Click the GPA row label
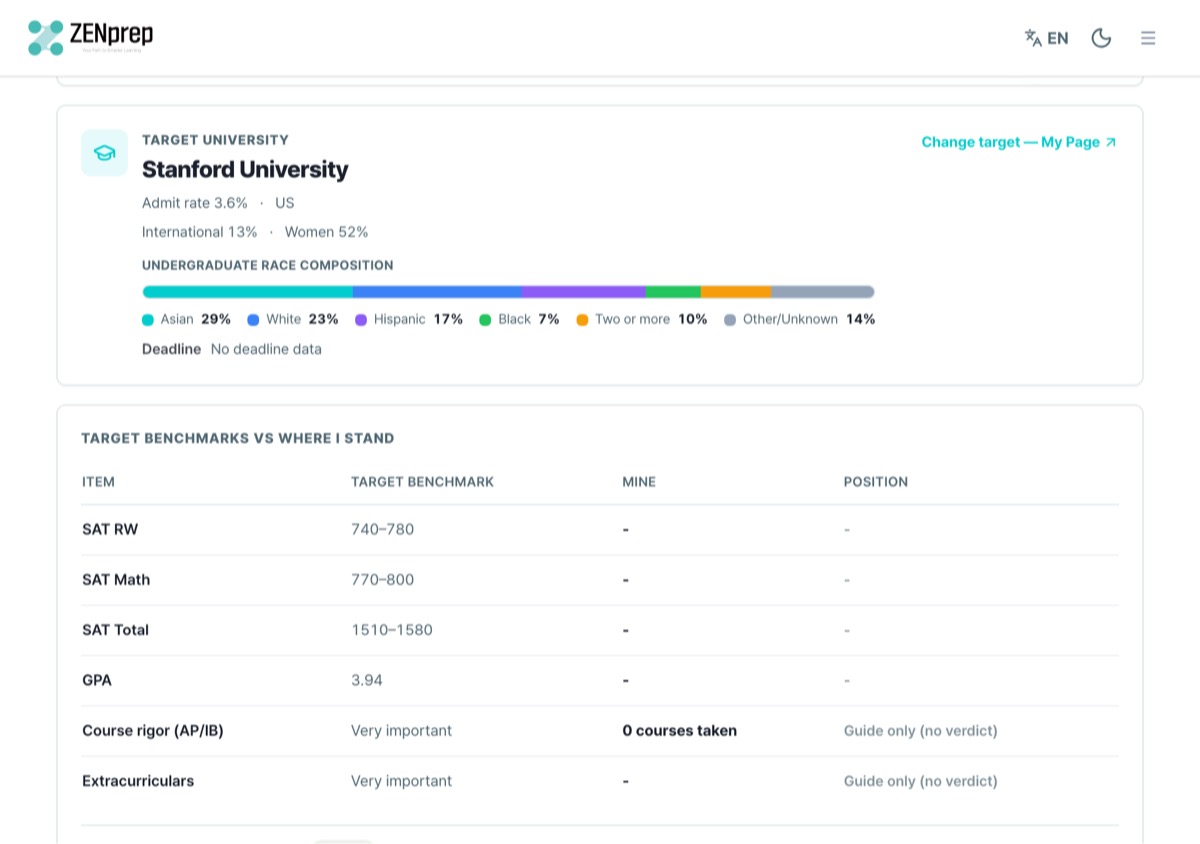 click(x=97, y=680)
